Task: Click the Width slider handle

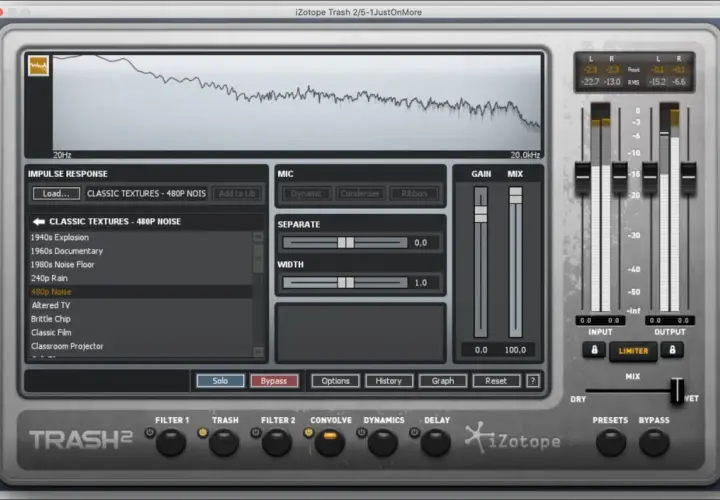Action: (x=346, y=282)
